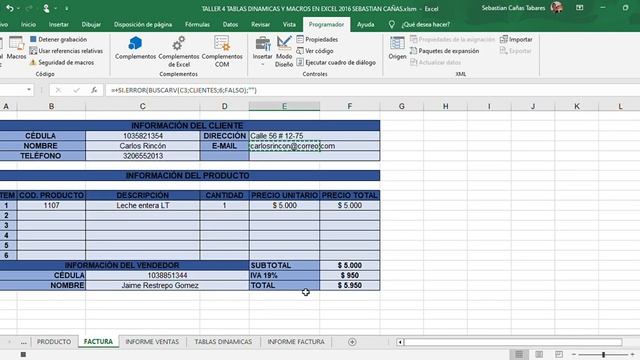This screenshot has height=360, width=640.
Task: Select IVA value $ 950 cell
Action: pyautogui.click(x=350, y=276)
